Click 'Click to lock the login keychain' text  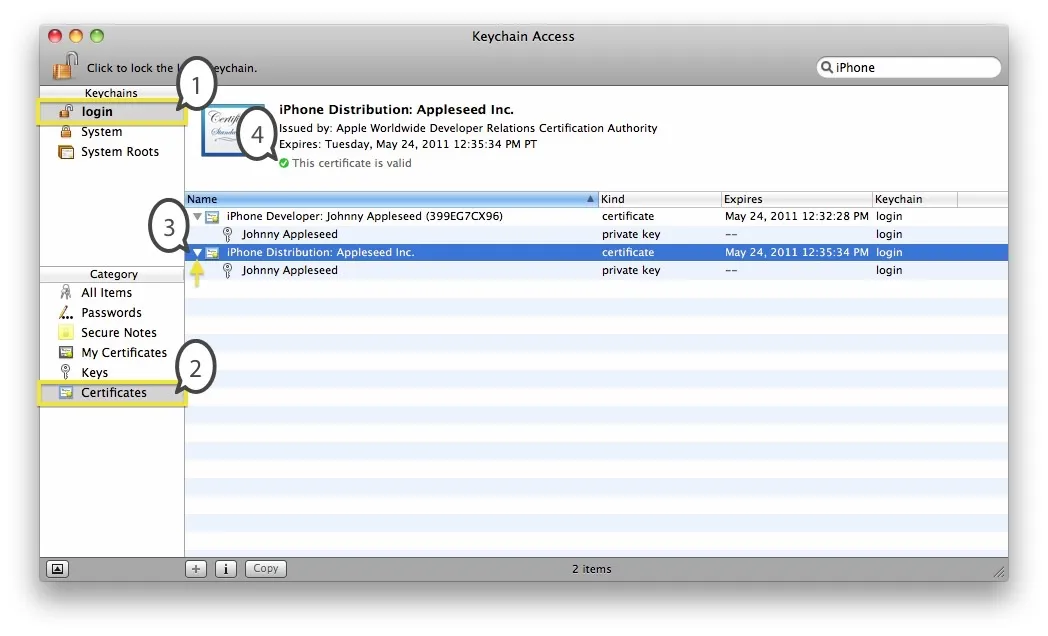point(172,68)
